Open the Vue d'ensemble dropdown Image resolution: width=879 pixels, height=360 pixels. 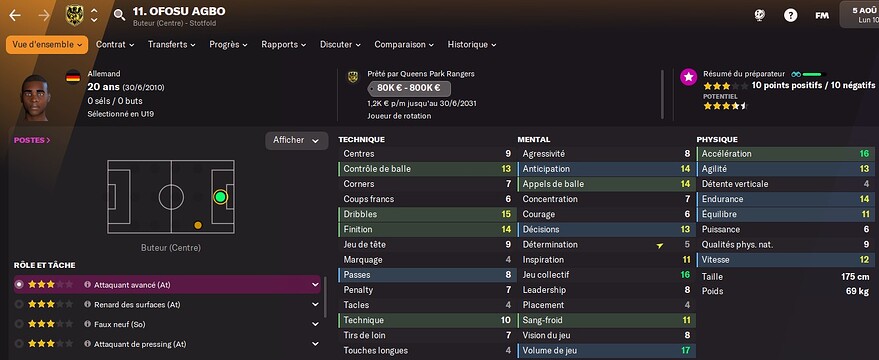coord(47,44)
